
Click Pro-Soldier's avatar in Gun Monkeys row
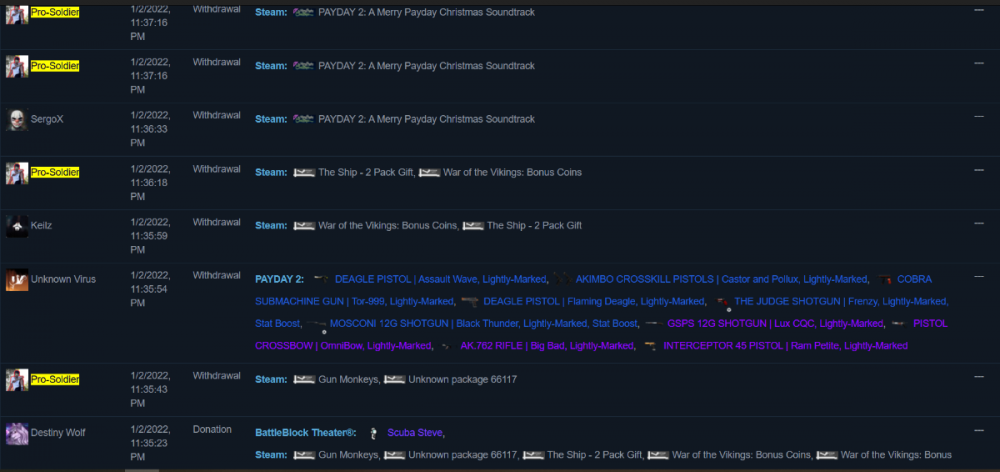[x=16, y=380]
